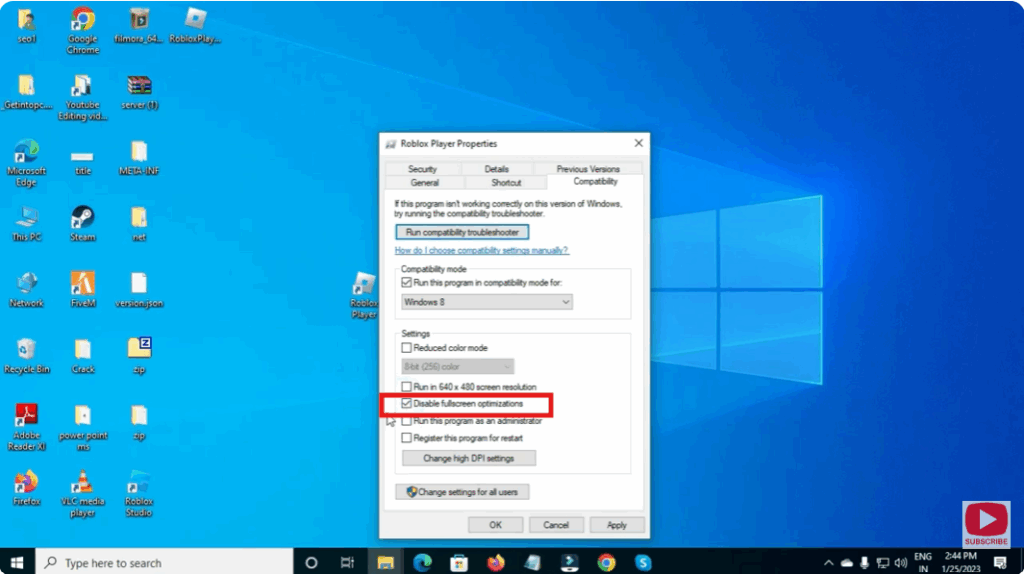
Task: Check Register this program for restart
Action: point(406,438)
